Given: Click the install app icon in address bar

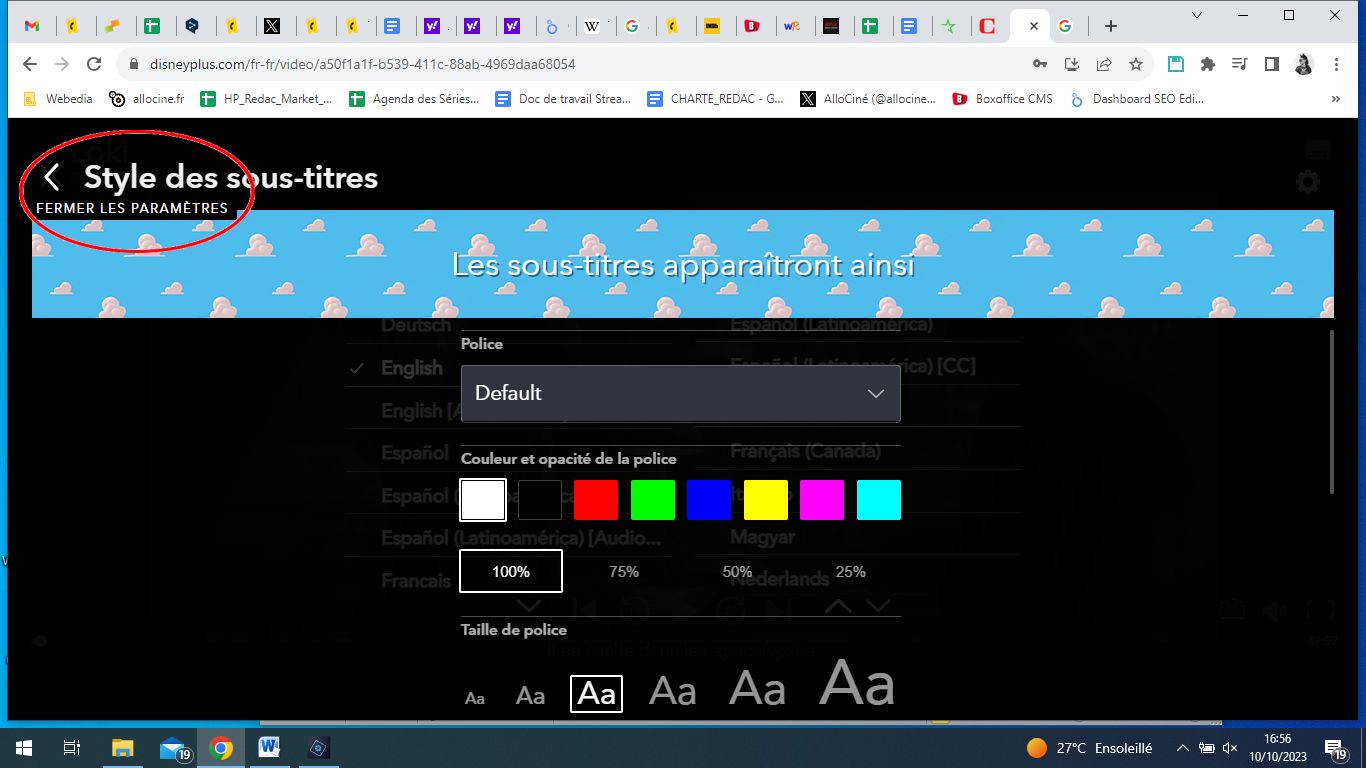Looking at the screenshot, I should [x=1072, y=64].
